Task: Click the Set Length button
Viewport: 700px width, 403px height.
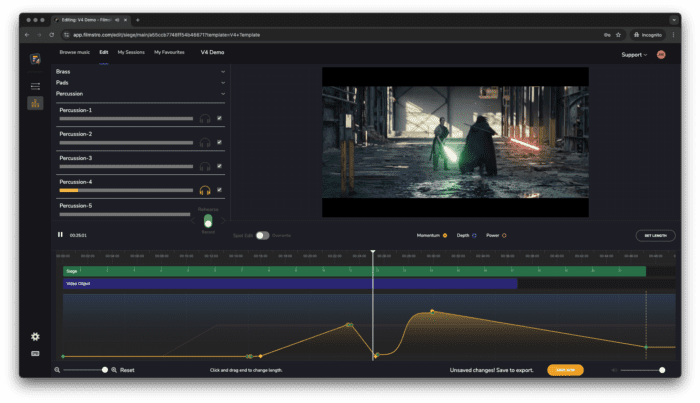Action: 655,235
